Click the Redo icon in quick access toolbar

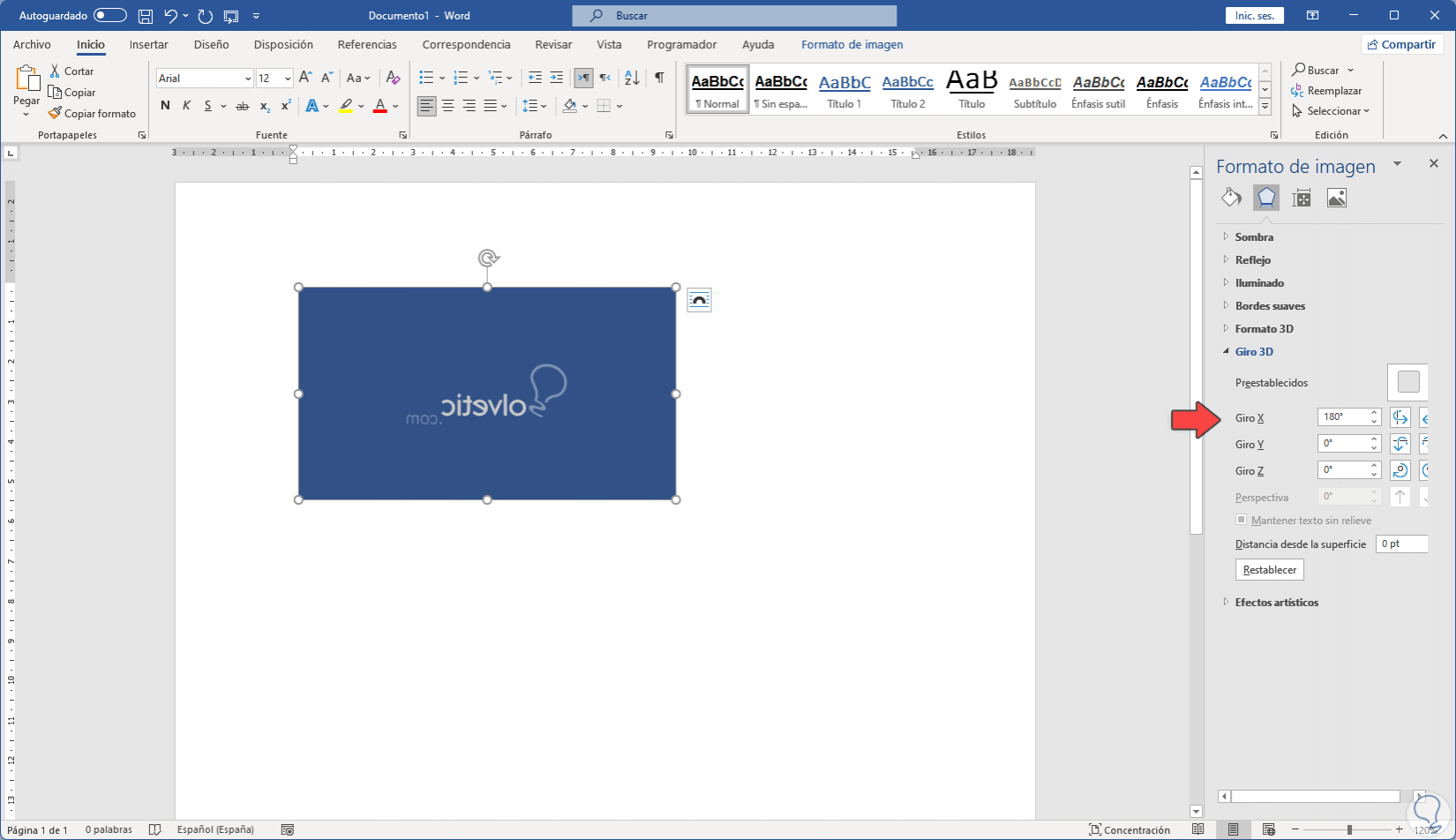206,16
